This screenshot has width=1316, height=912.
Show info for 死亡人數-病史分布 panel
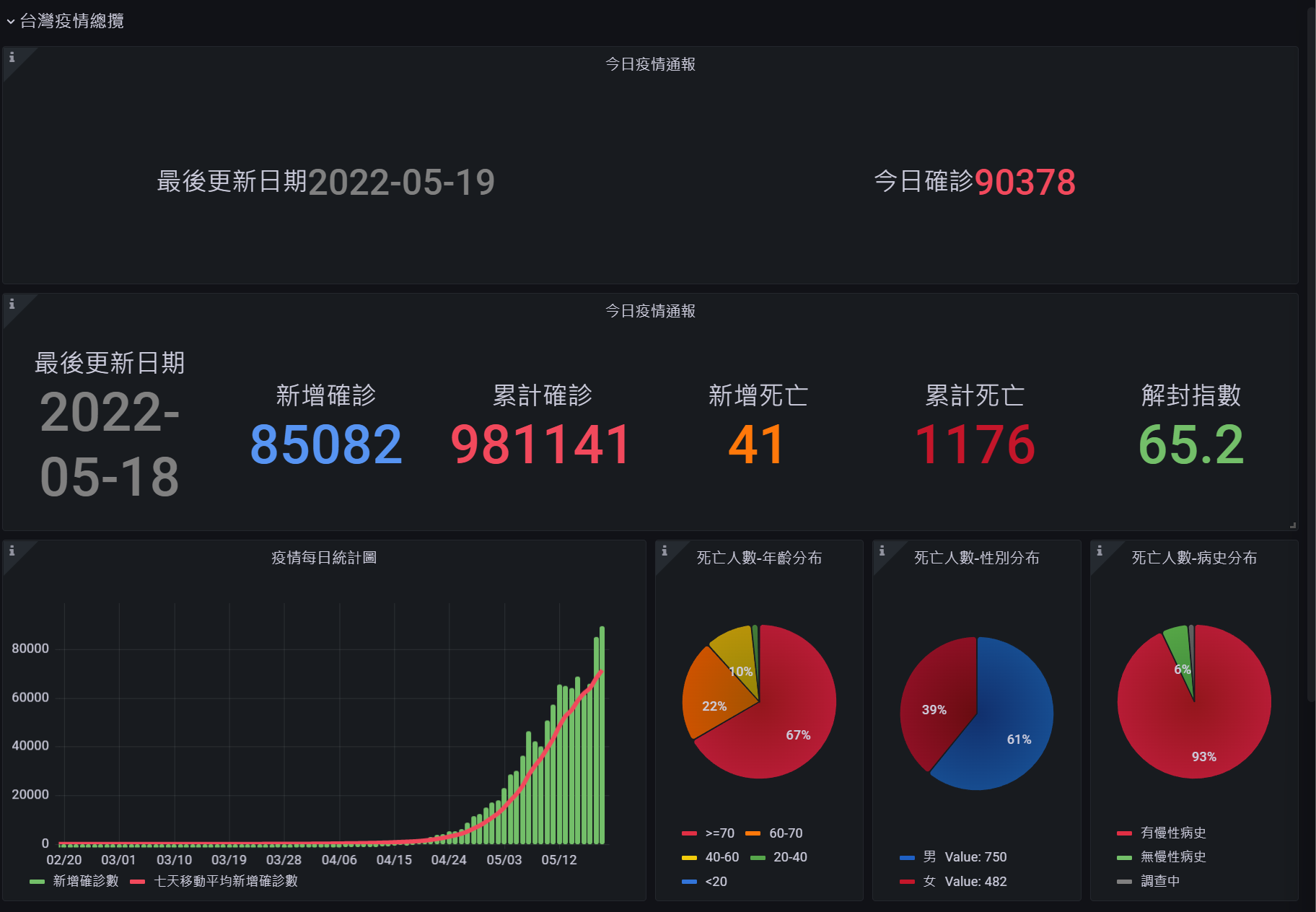click(x=1100, y=551)
